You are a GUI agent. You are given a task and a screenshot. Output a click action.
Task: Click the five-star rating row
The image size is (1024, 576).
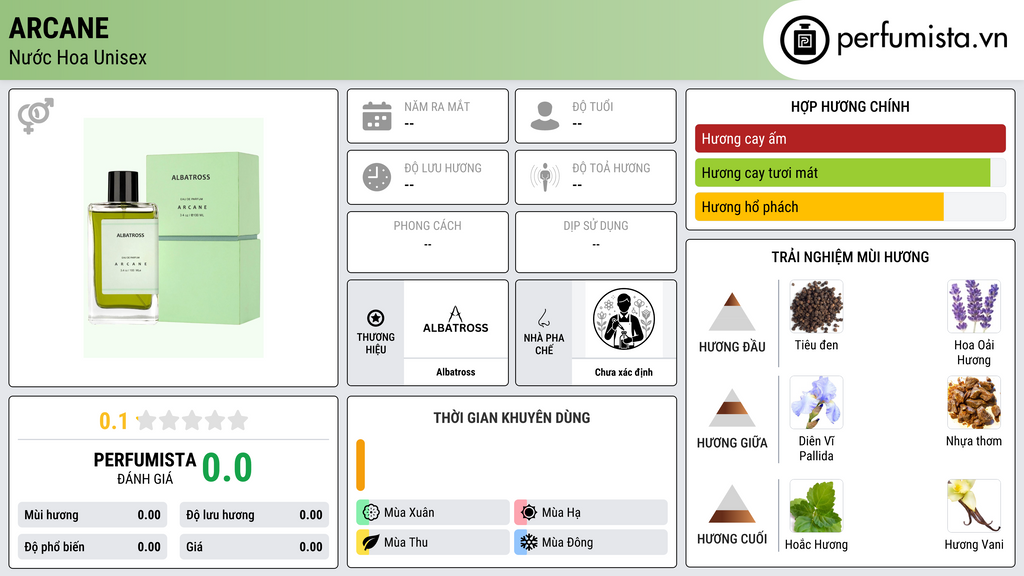coord(192,420)
